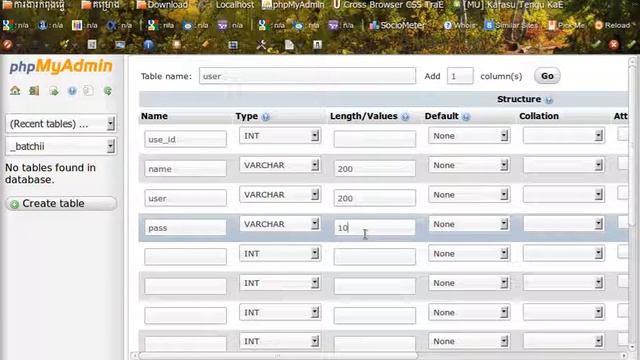Image resolution: width=640 pixels, height=360 pixels.
Task: Open Collation dropdown for pass row
Action: pyautogui.click(x=564, y=224)
